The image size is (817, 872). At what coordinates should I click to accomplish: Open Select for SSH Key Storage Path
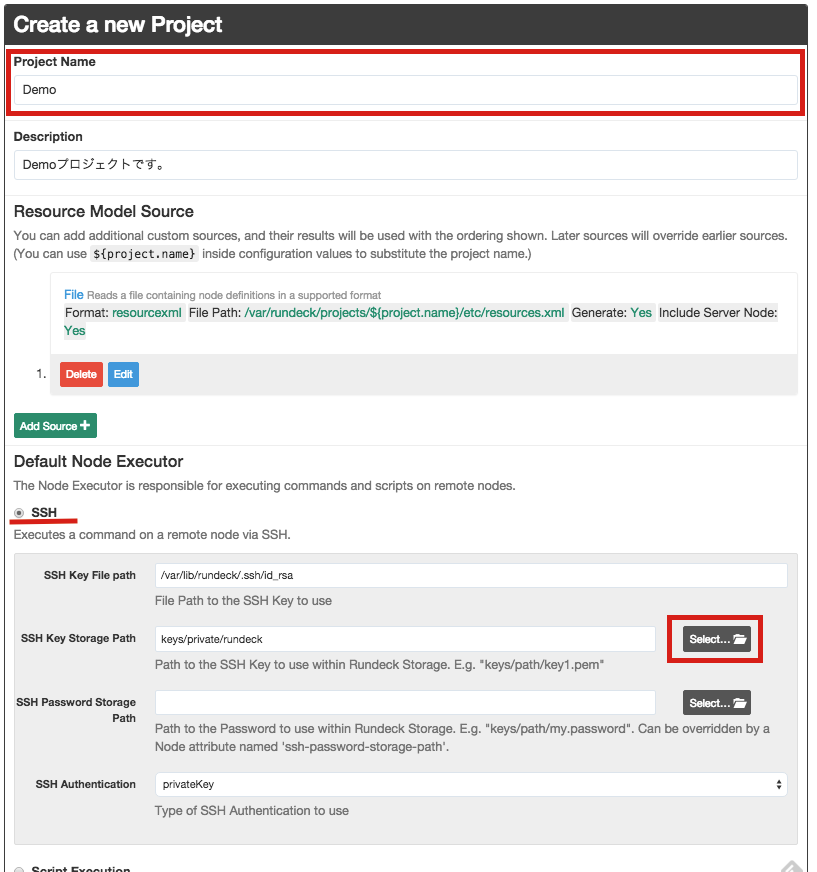tap(716, 639)
